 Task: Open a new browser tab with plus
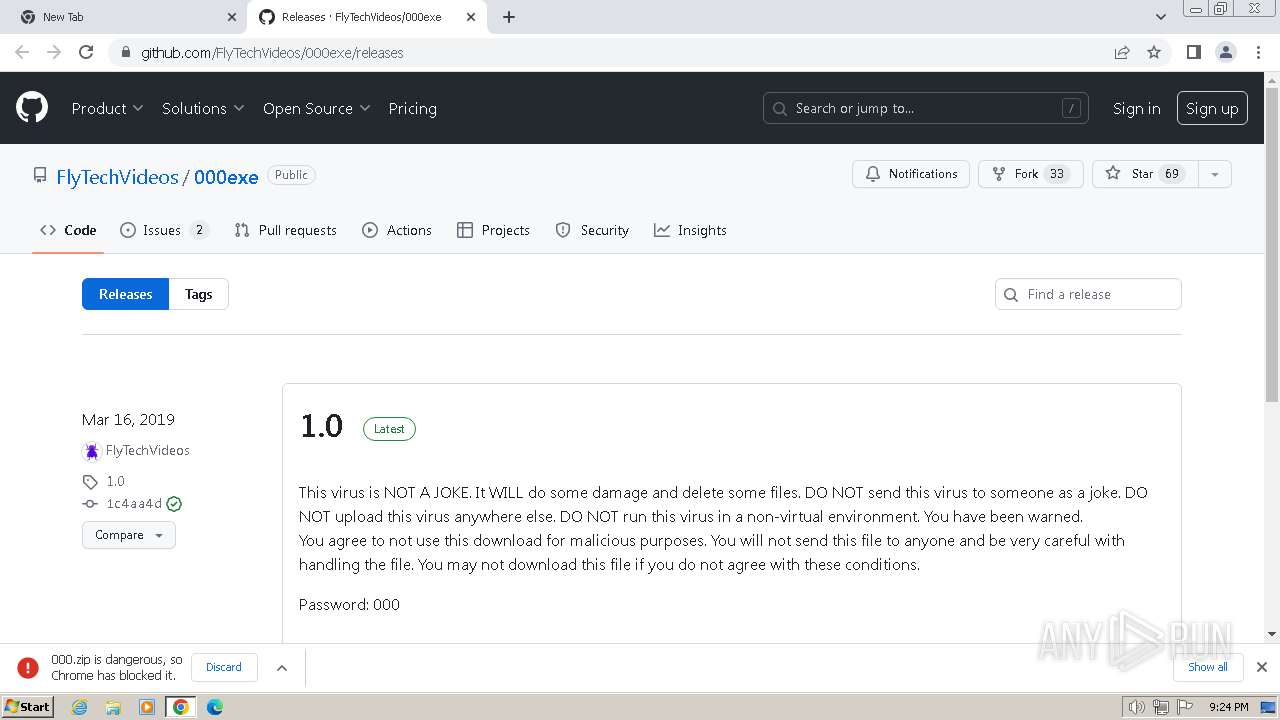[509, 17]
